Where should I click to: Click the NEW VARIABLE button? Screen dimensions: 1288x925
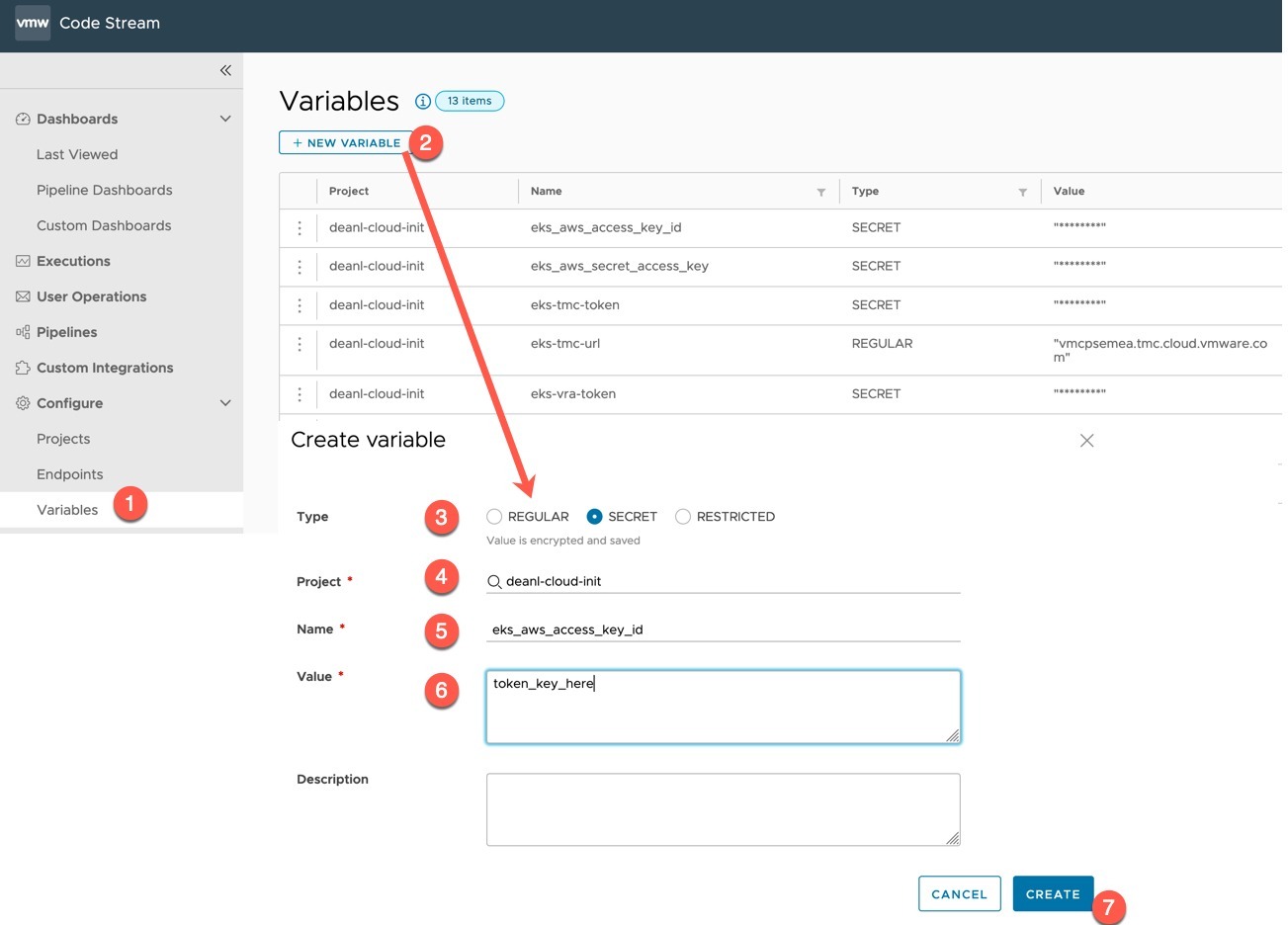(346, 143)
